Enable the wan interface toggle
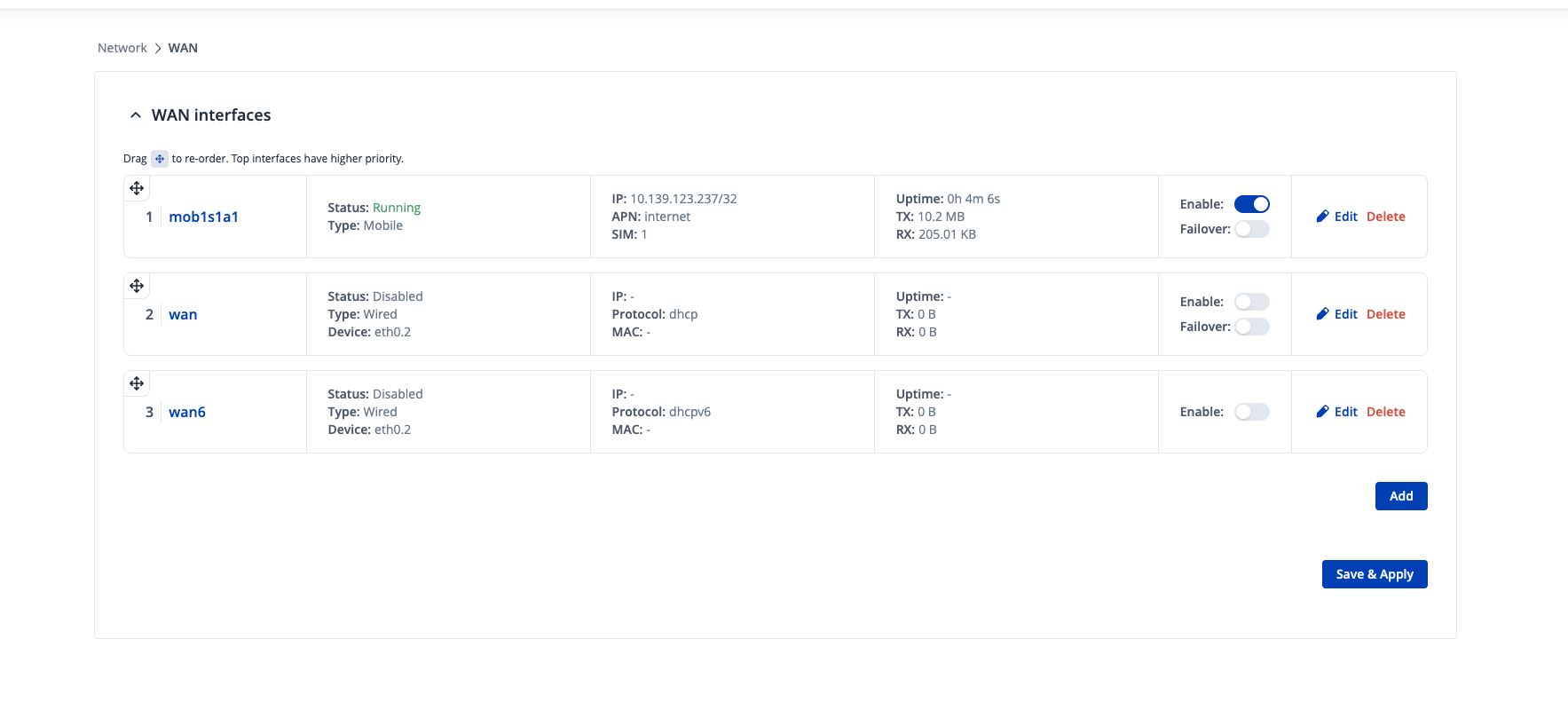Viewport: 1568px width, 702px height. [1251, 302]
